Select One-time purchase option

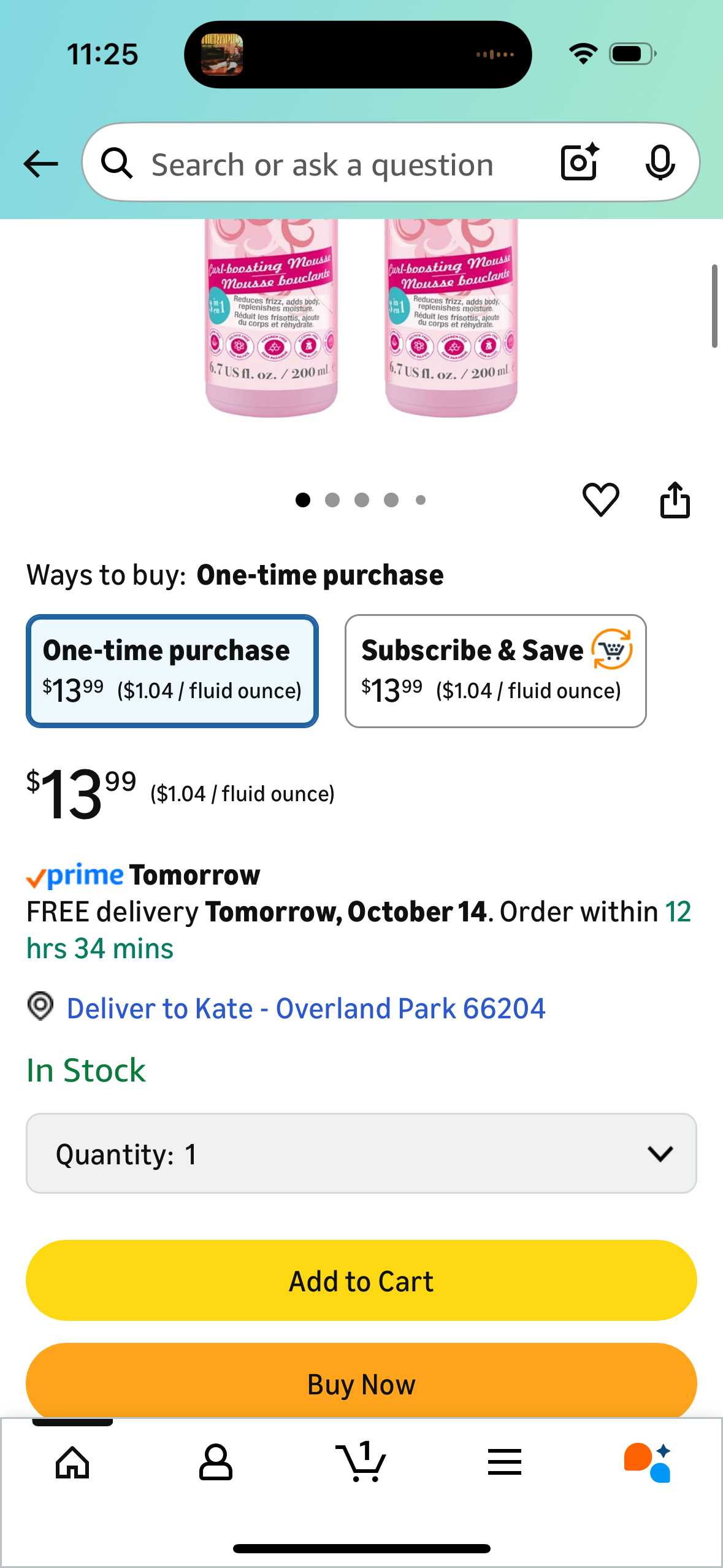point(172,671)
